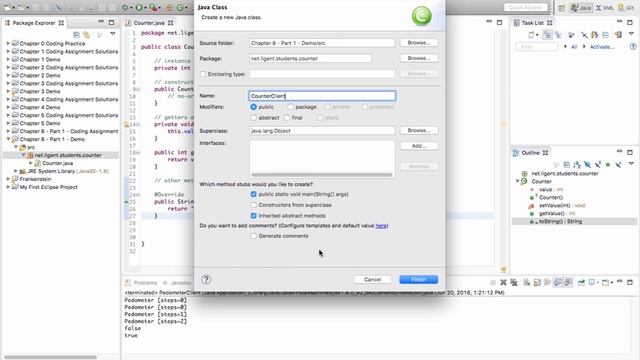Click the Open Perspective icon
640x360 pixels.
(562, 8)
